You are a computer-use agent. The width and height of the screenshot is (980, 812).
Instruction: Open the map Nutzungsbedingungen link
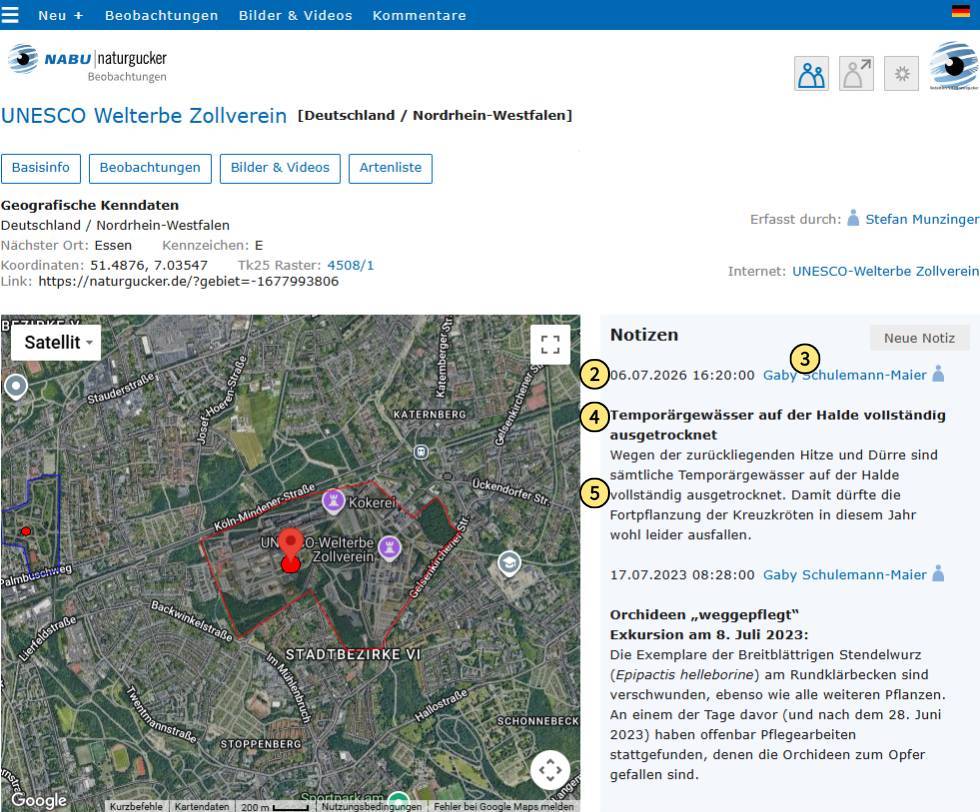[x=372, y=806]
